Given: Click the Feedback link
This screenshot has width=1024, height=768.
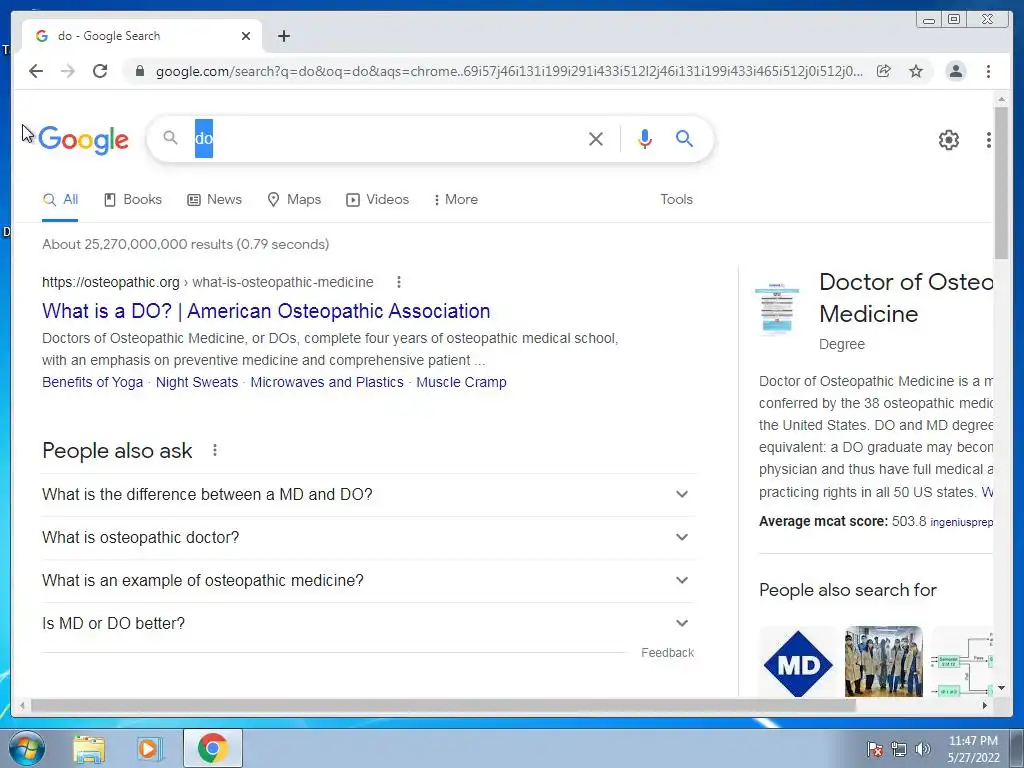Looking at the screenshot, I should (667, 652).
